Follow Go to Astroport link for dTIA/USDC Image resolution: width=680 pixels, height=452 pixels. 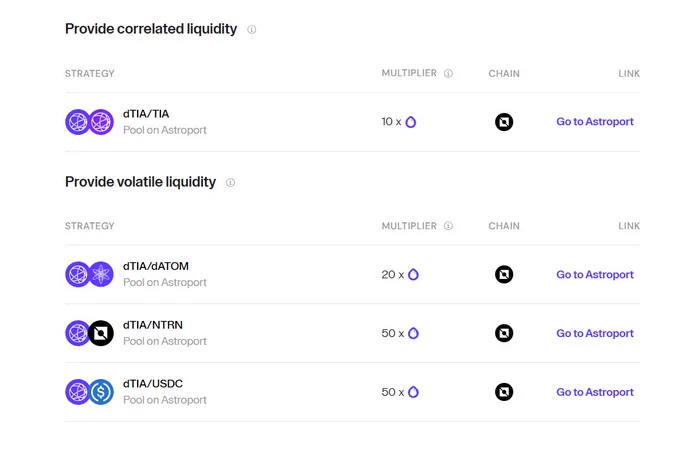(x=595, y=392)
